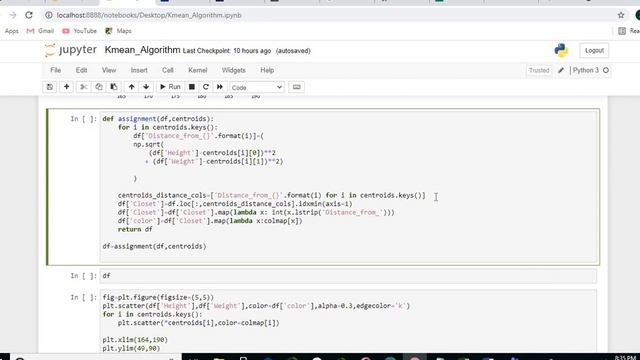Rename the Kmean_Algorithm notebook title
The height and width of the screenshot is (360, 640).
[x=142, y=50]
